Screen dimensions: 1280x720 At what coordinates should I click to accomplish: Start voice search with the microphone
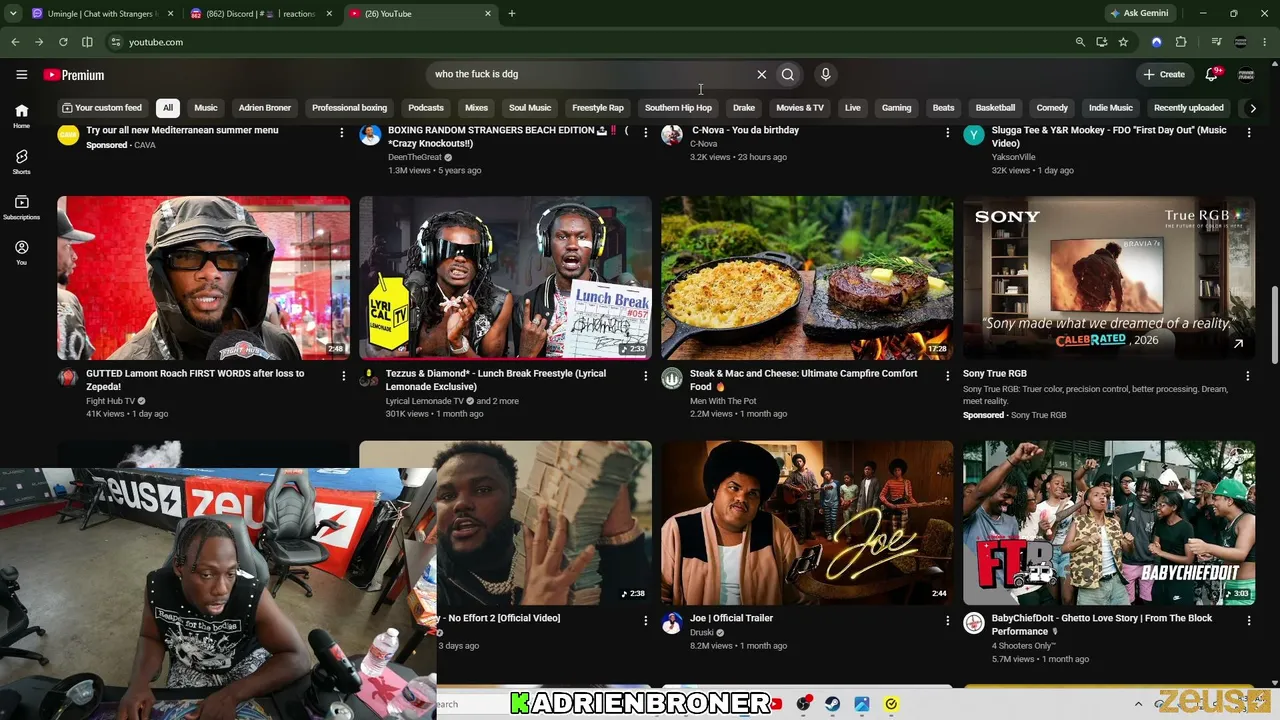pos(825,74)
